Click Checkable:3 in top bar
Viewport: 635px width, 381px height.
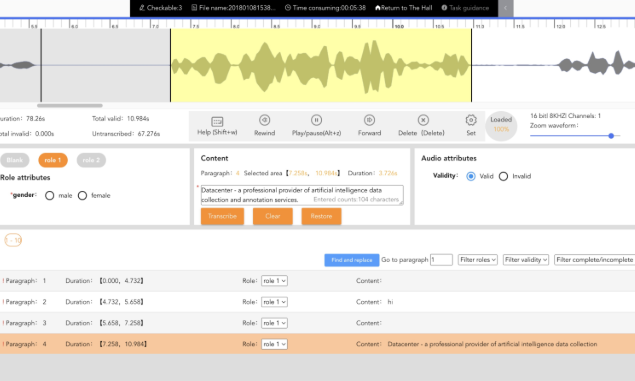pos(161,8)
